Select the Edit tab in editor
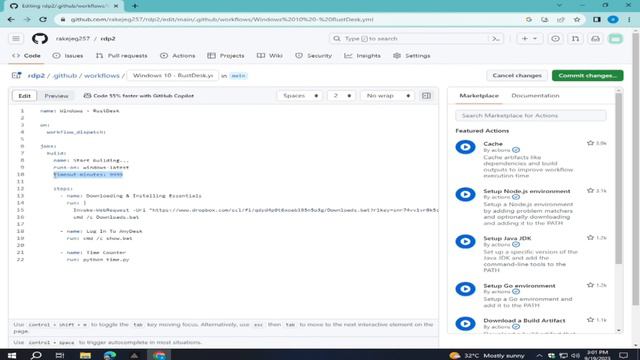Viewport: 640px width, 360px height. click(x=24, y=96)
